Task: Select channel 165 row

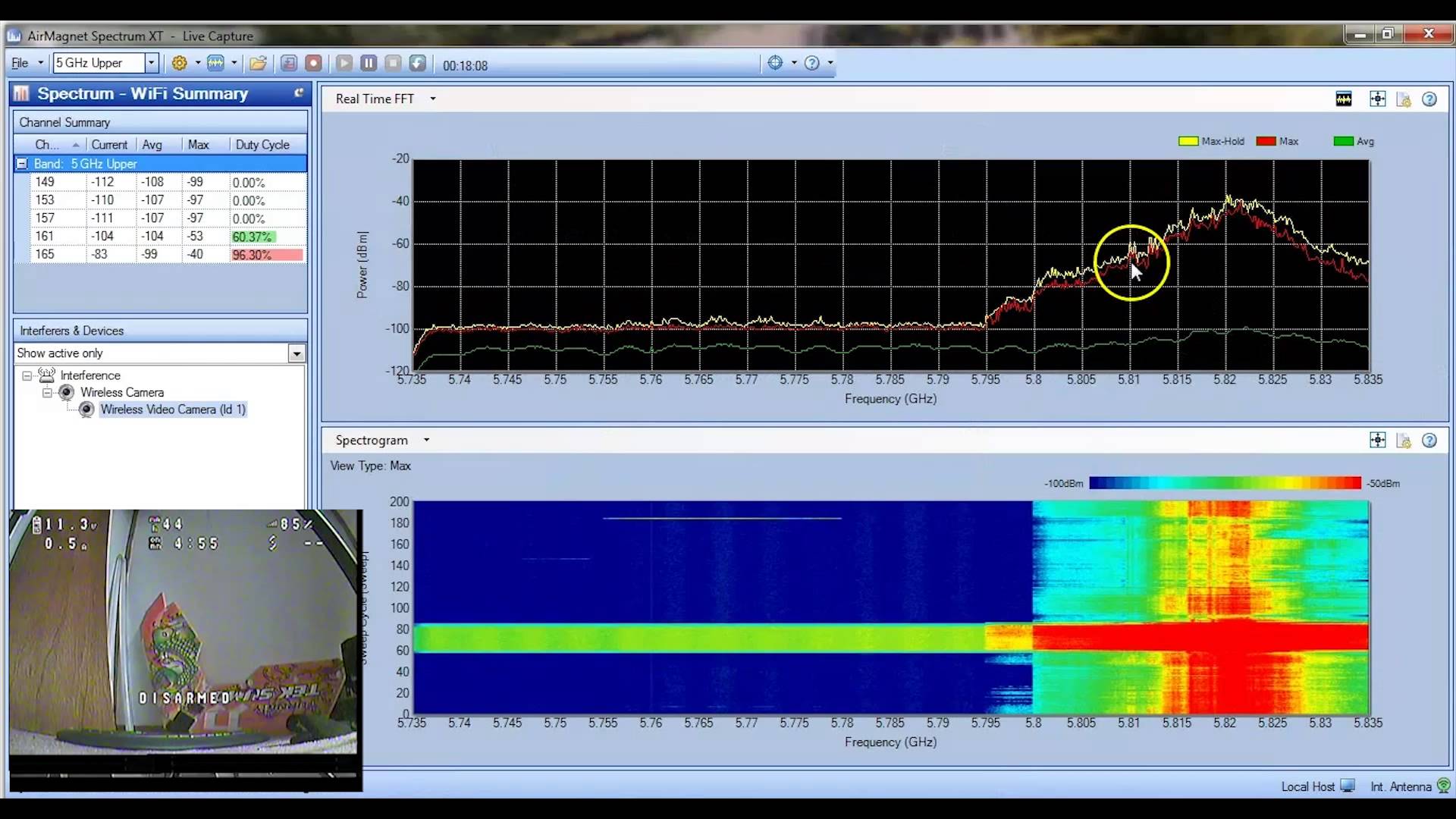Action: tap(168, 255)
